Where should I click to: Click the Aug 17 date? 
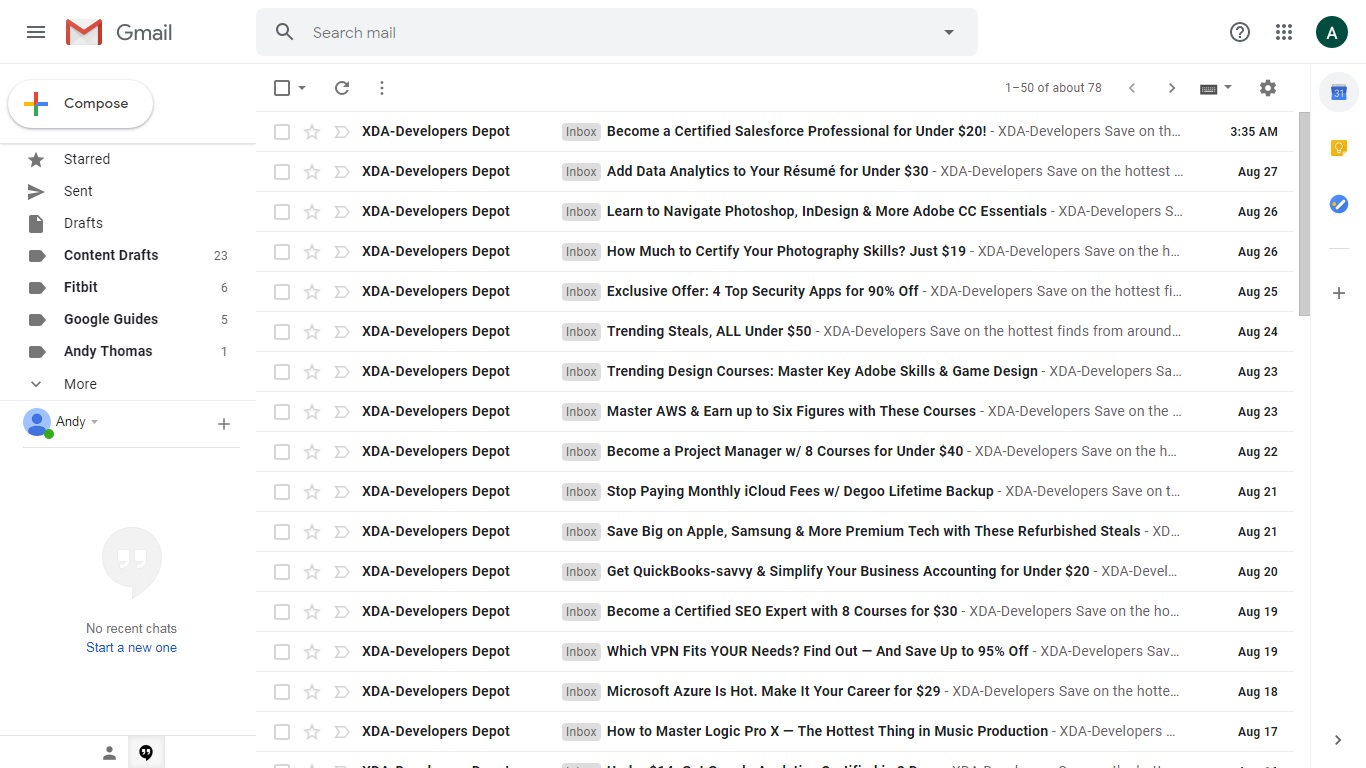1258,731
